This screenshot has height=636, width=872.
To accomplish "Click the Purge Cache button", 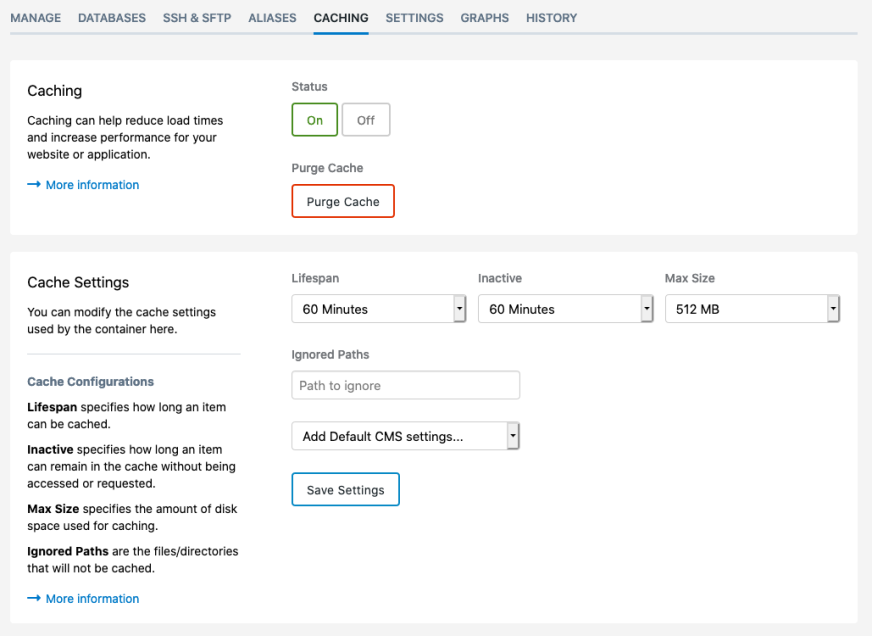I will click(343, 200).
